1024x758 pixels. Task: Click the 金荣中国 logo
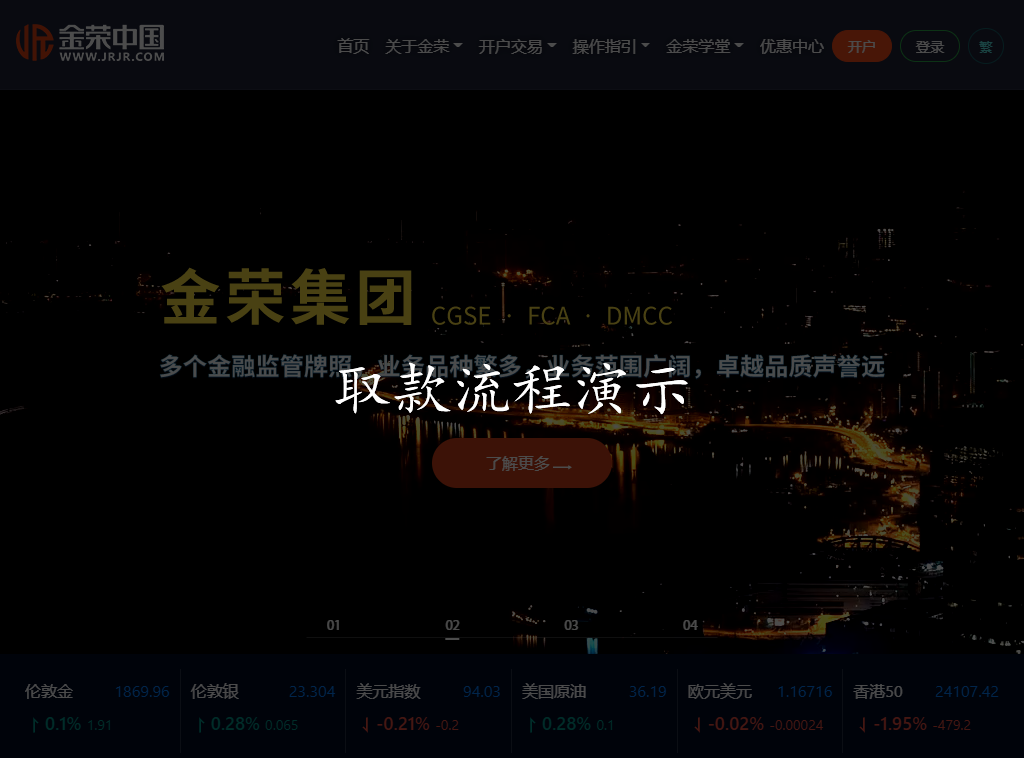click(90, 43)
